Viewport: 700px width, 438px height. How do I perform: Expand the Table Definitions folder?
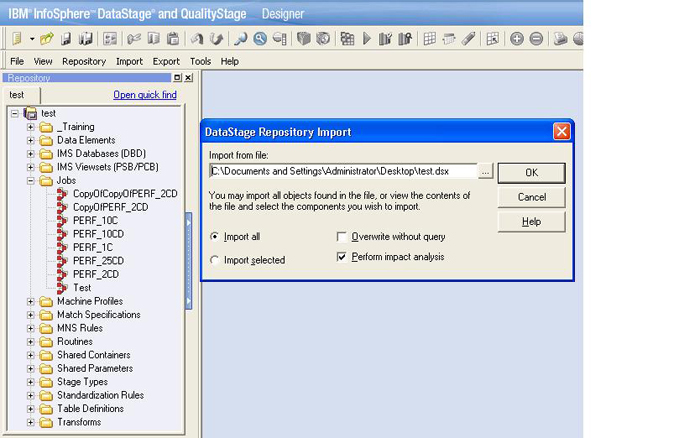[30, 409]
